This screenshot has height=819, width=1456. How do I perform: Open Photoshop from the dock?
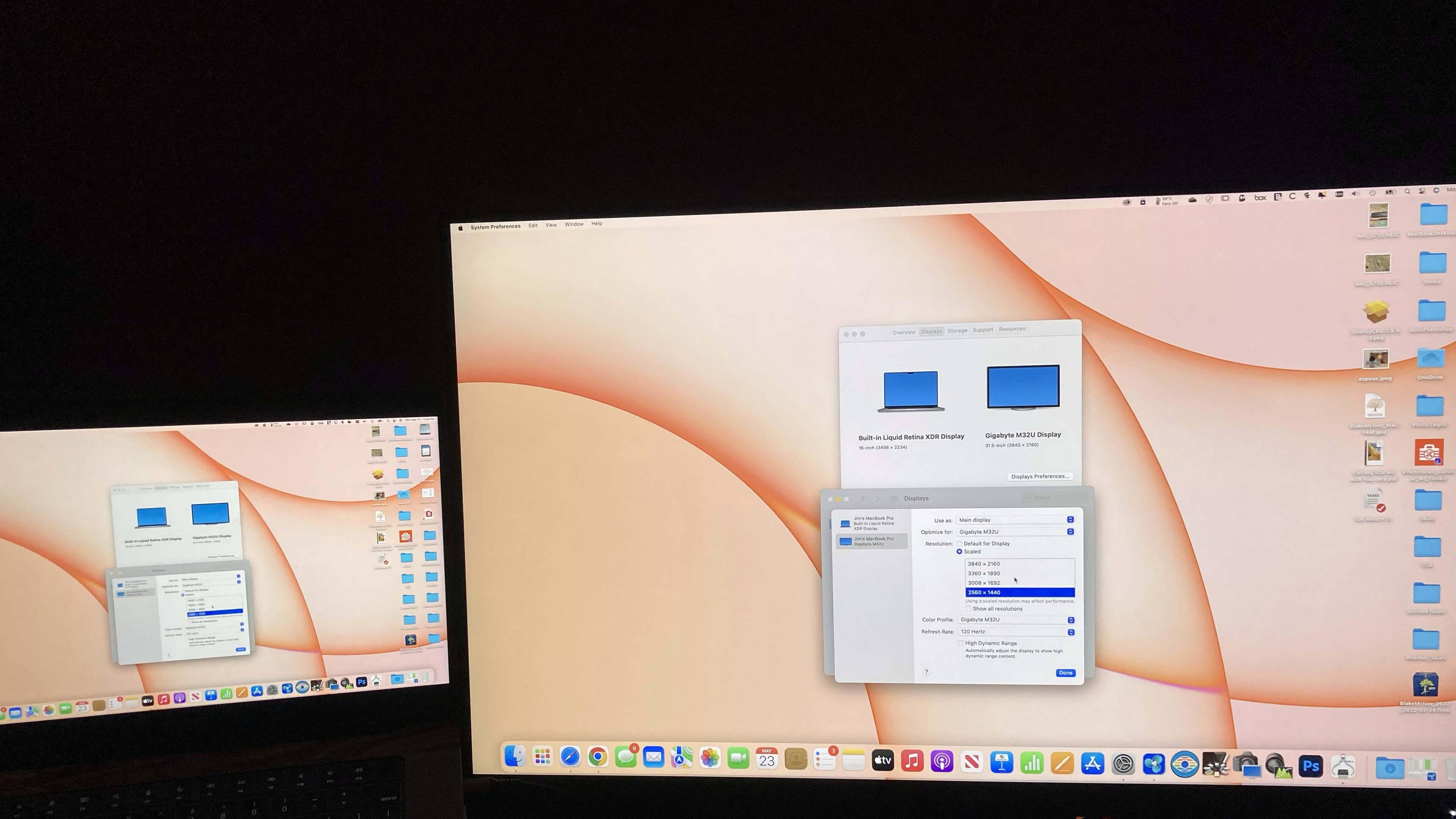tap(1310, 766)
